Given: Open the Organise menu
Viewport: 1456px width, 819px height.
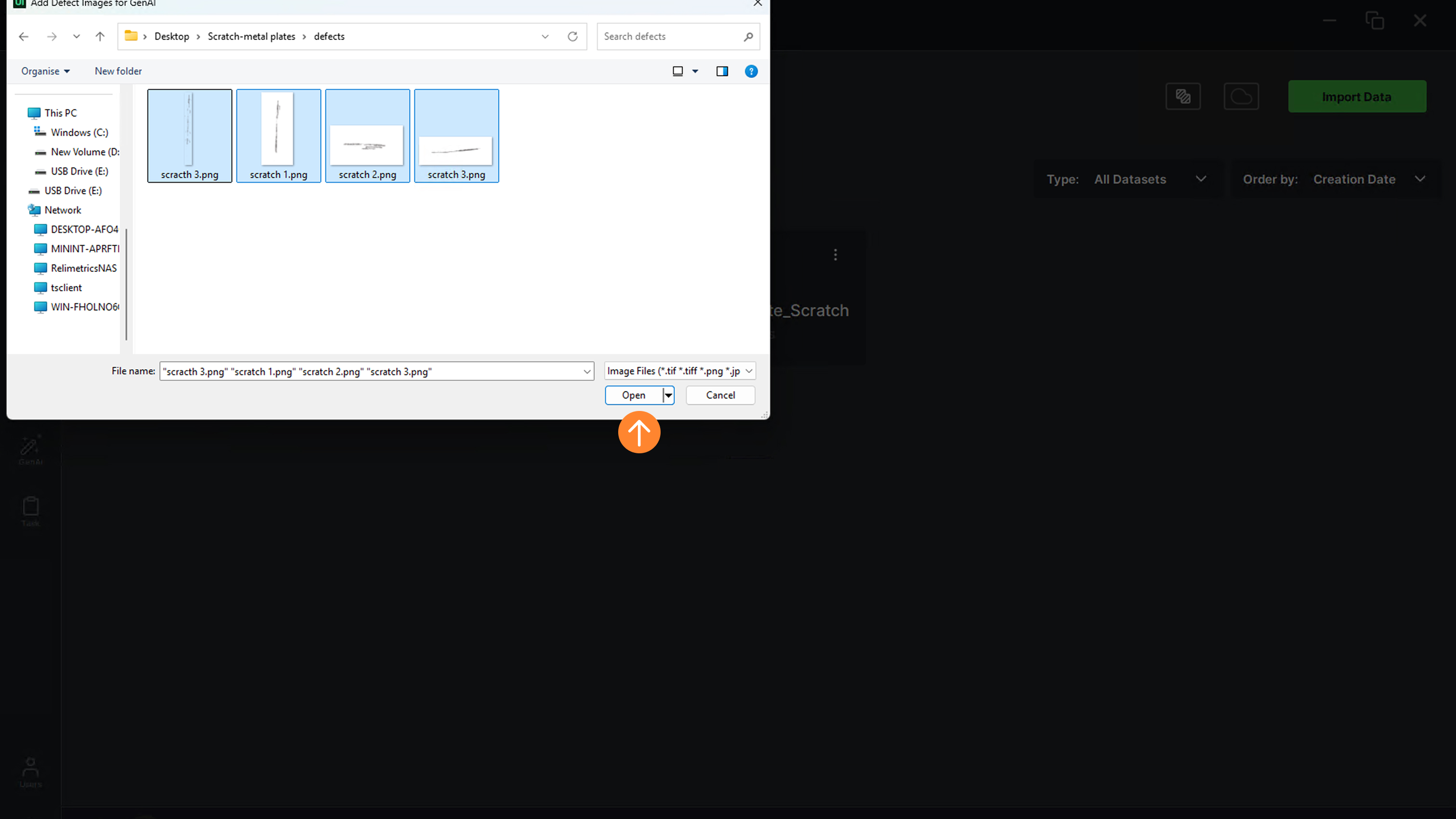Looking at the screenshot, I should tap(45, 71).
